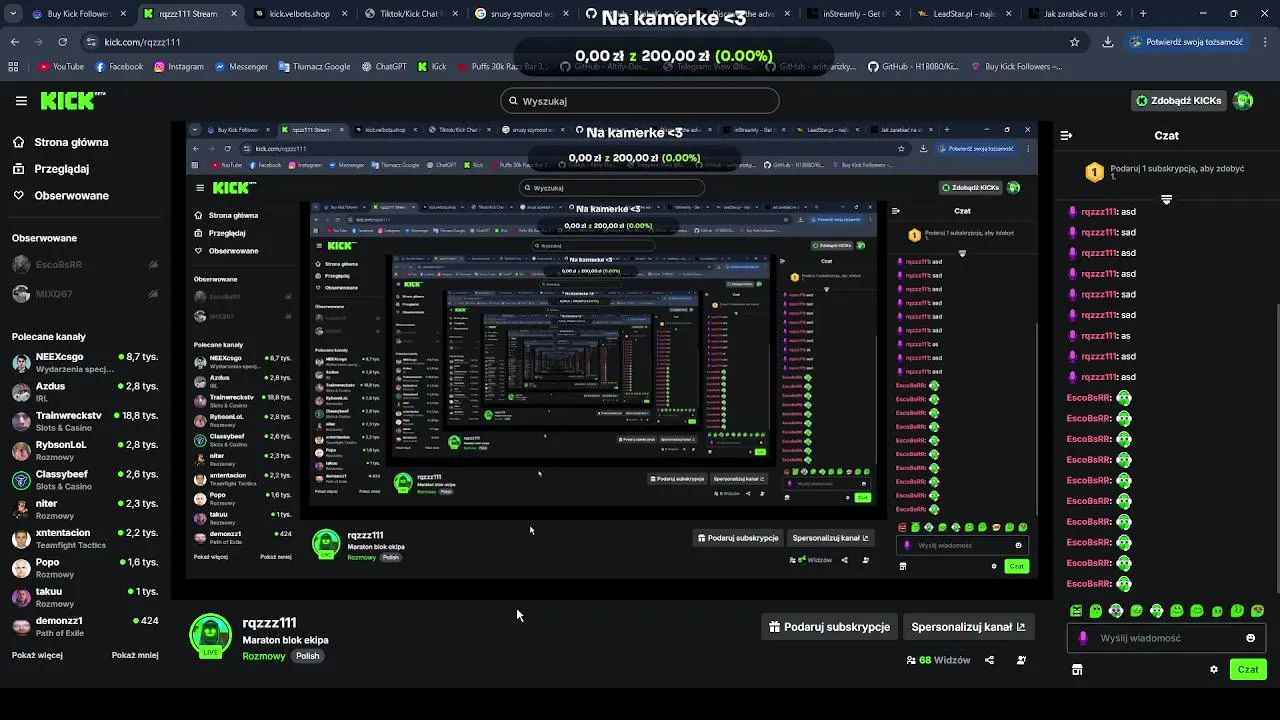This screenshot has height=720, width=1280.
Task: Switch to Buy Kick Followers tab
Action: [x=77, y=14]
